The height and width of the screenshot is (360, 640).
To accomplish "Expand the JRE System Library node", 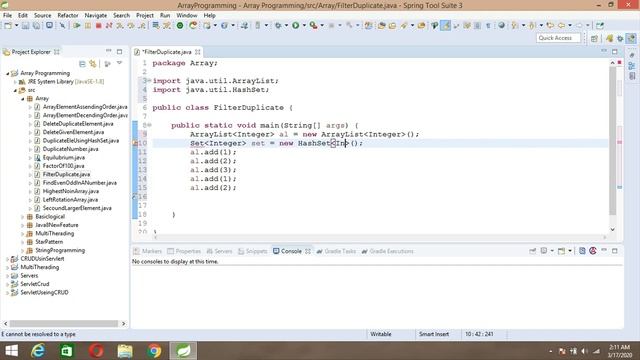I will point(16,82).
